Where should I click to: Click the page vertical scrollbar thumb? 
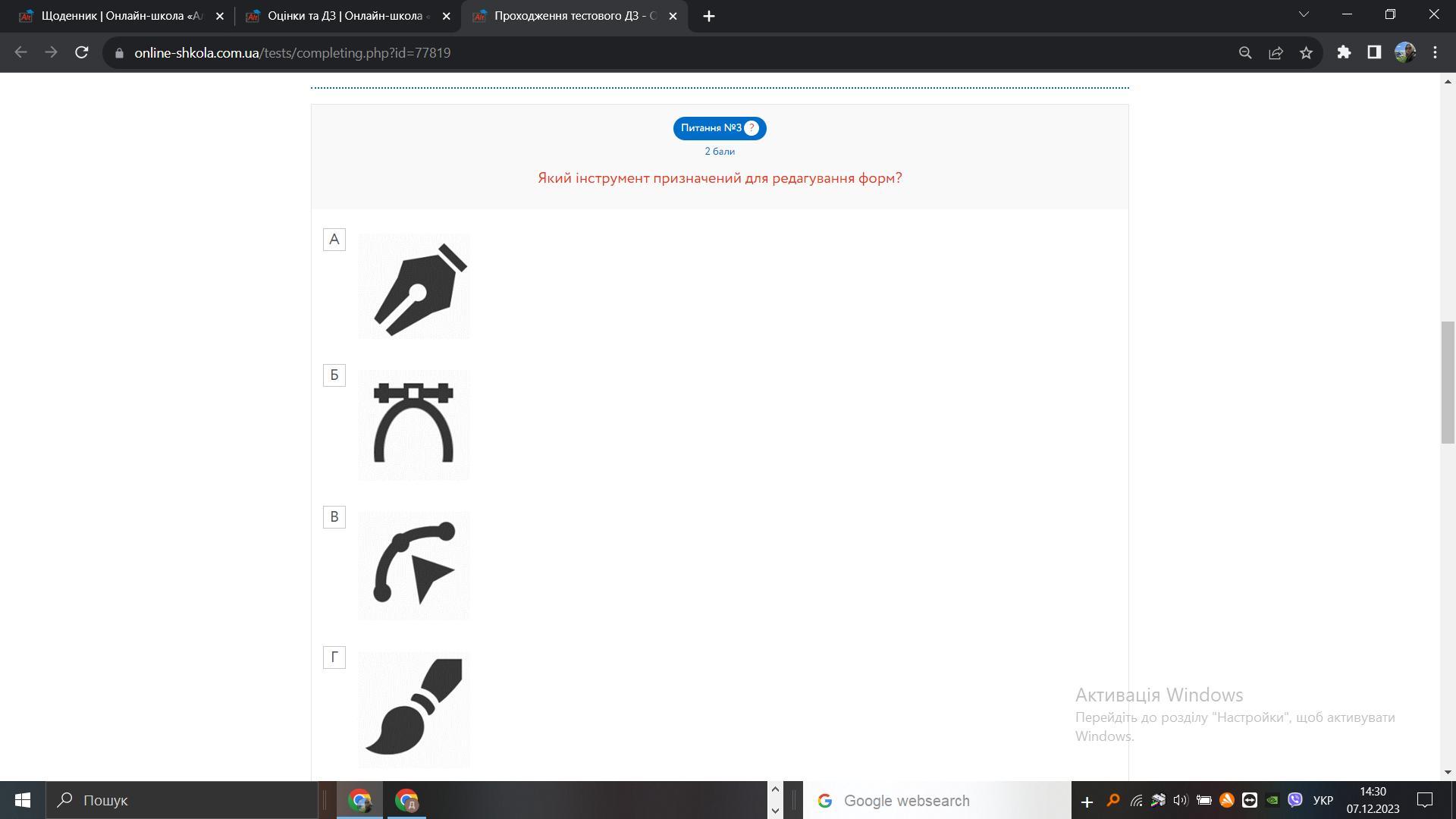(1448, 382)
